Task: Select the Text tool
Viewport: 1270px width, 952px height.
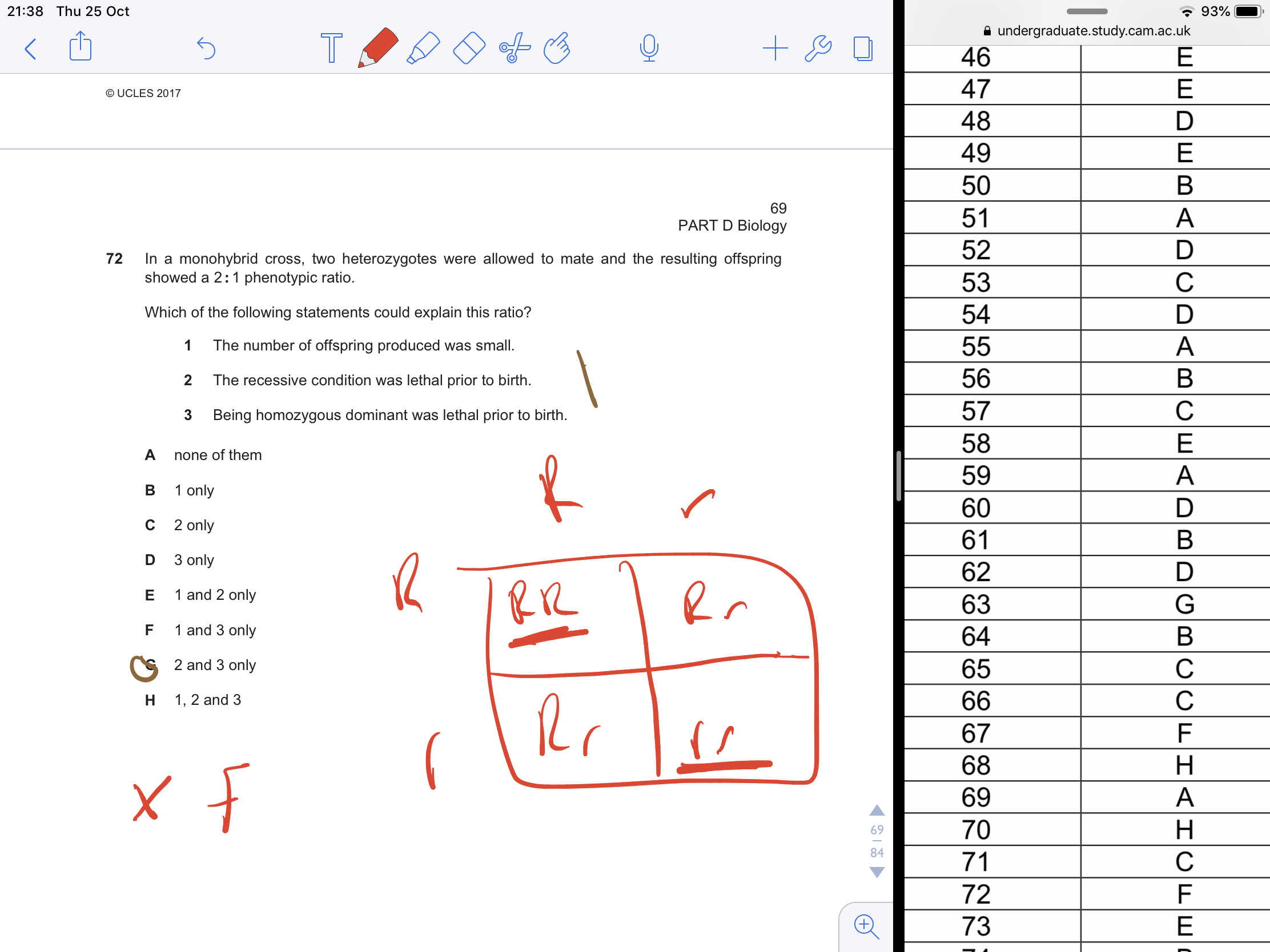Action: click(332, 48)
